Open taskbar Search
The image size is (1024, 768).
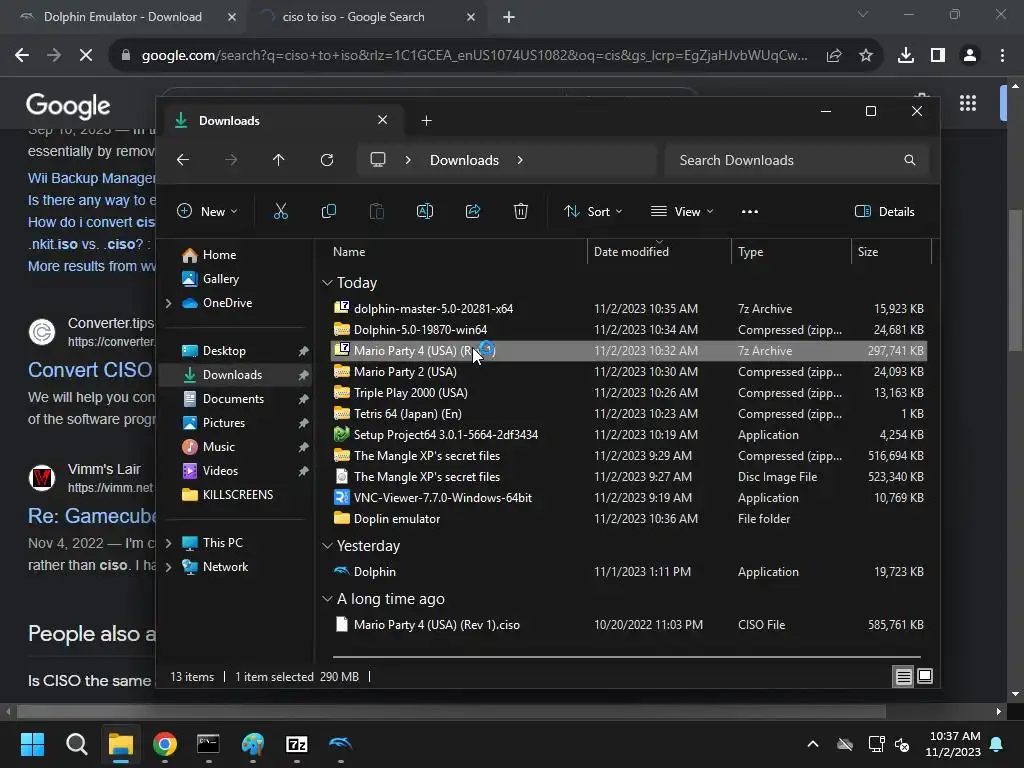click(76, 744)
